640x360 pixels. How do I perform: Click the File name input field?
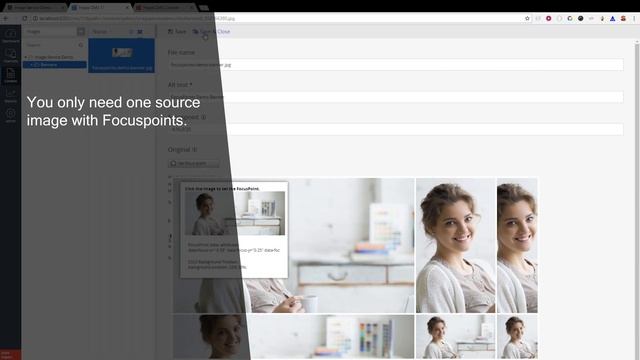(396, 64)
